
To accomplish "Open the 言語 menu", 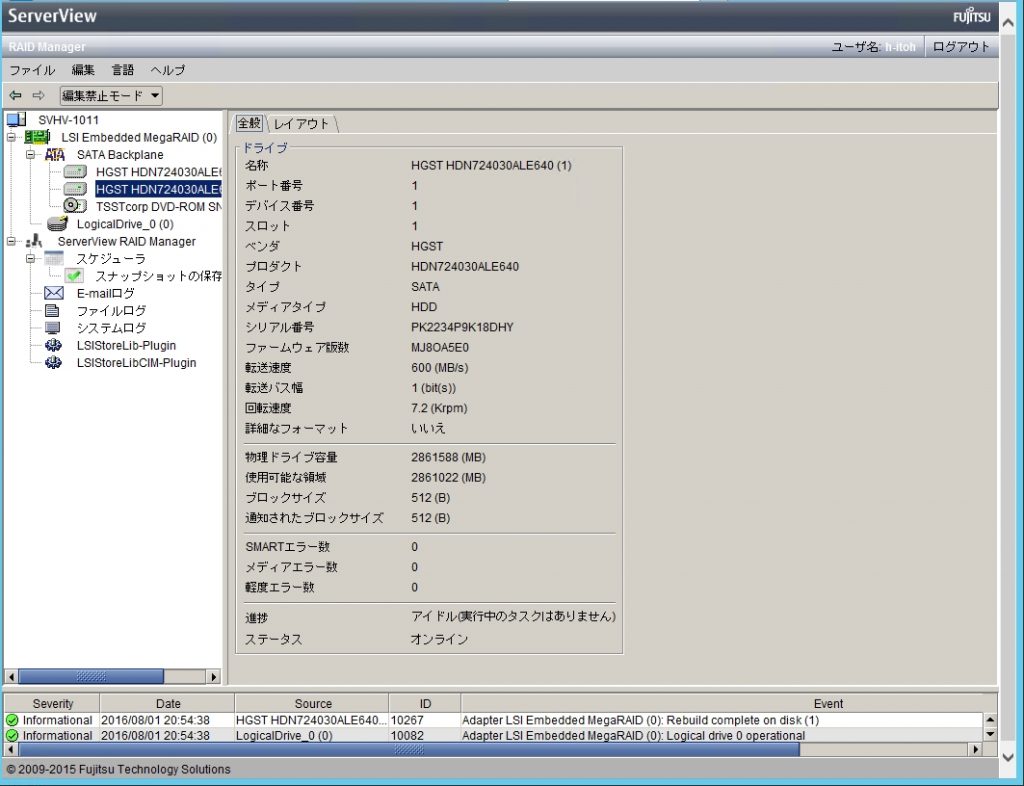I will pos(123,70).
